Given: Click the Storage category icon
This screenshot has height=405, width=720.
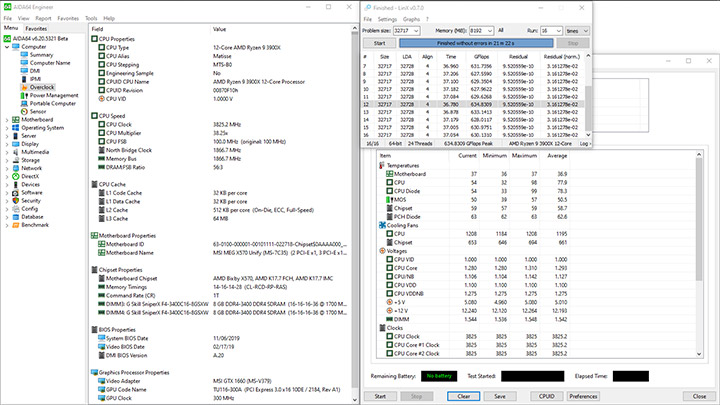Looking at the screenshot, I should [x=16, y=160].
